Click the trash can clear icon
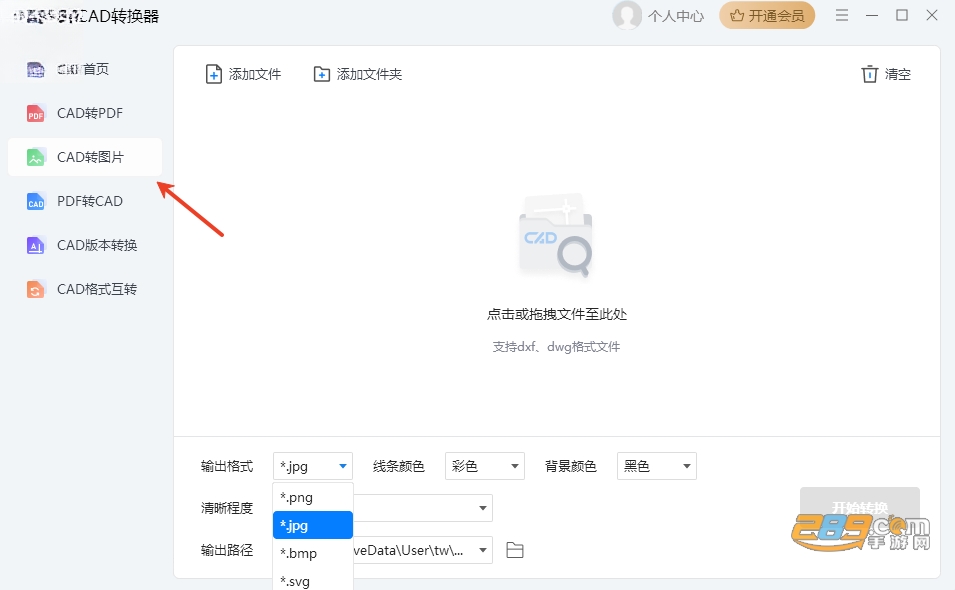The width and height of the screenshot is (955, 590). tap(869, 74)
